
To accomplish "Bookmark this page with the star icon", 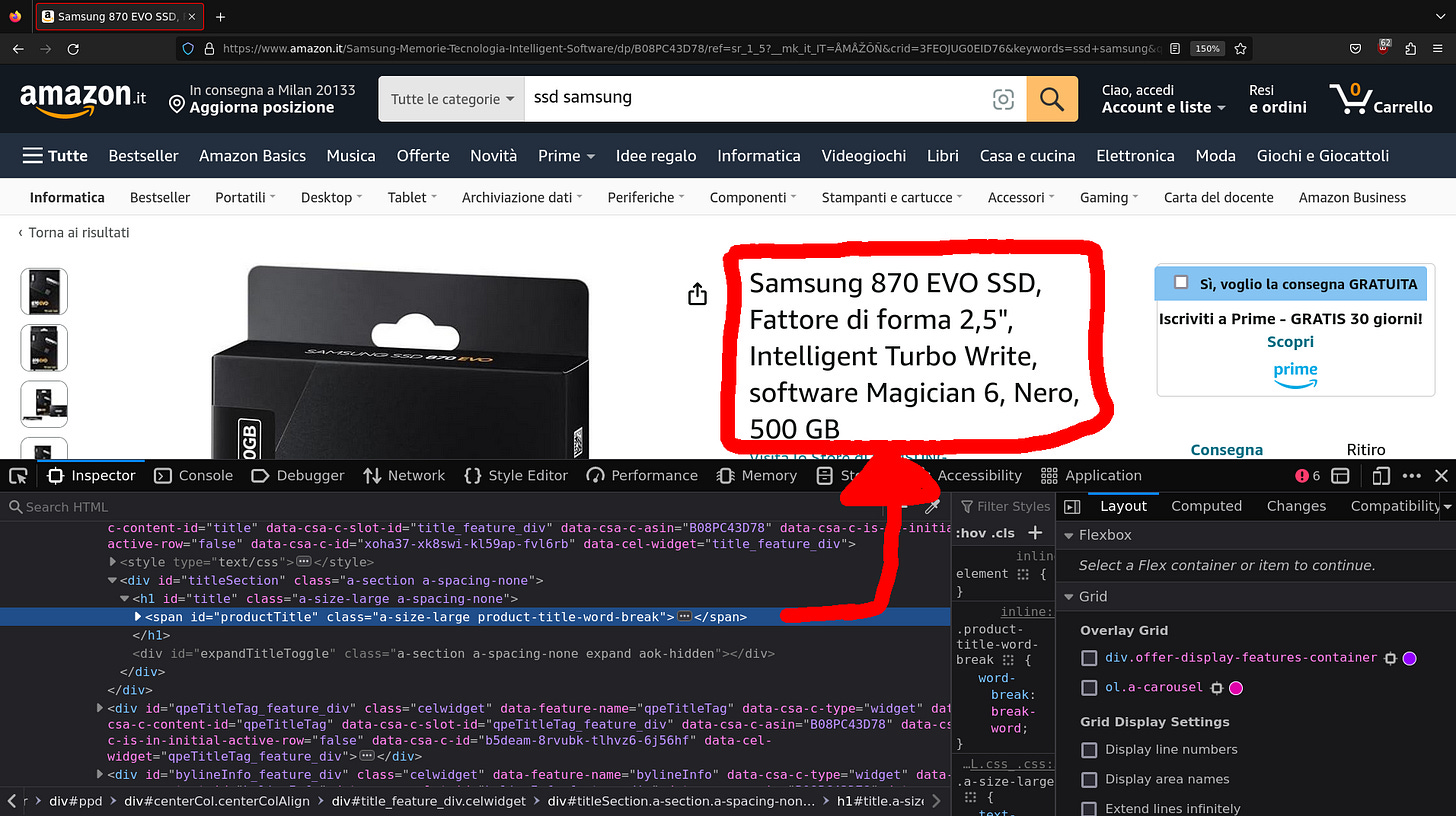I will 1240,48.
